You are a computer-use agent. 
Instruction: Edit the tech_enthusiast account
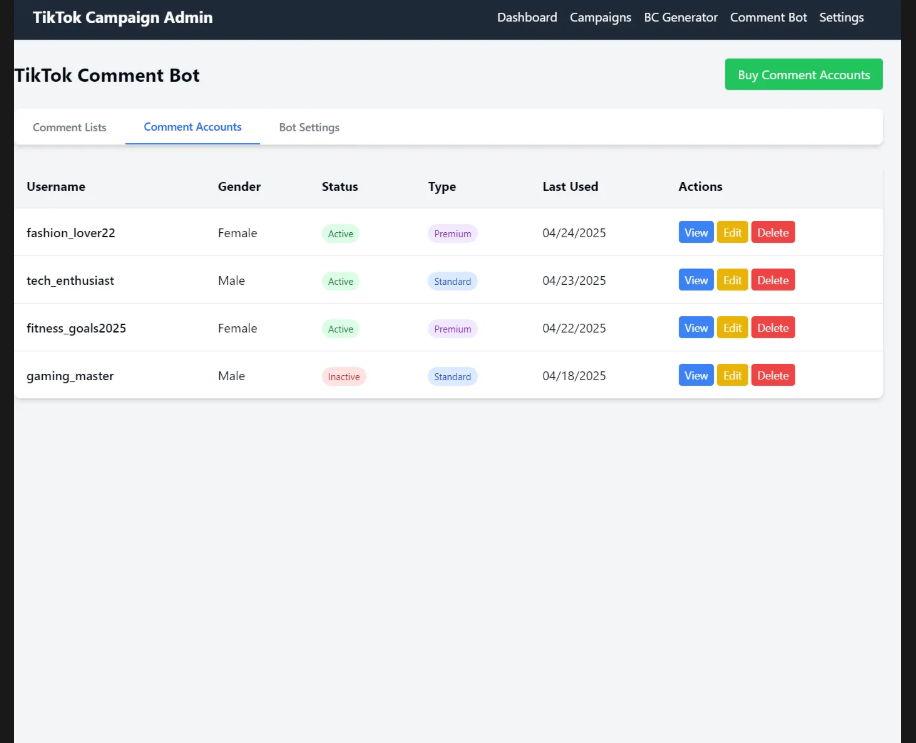tap(732, 281)
